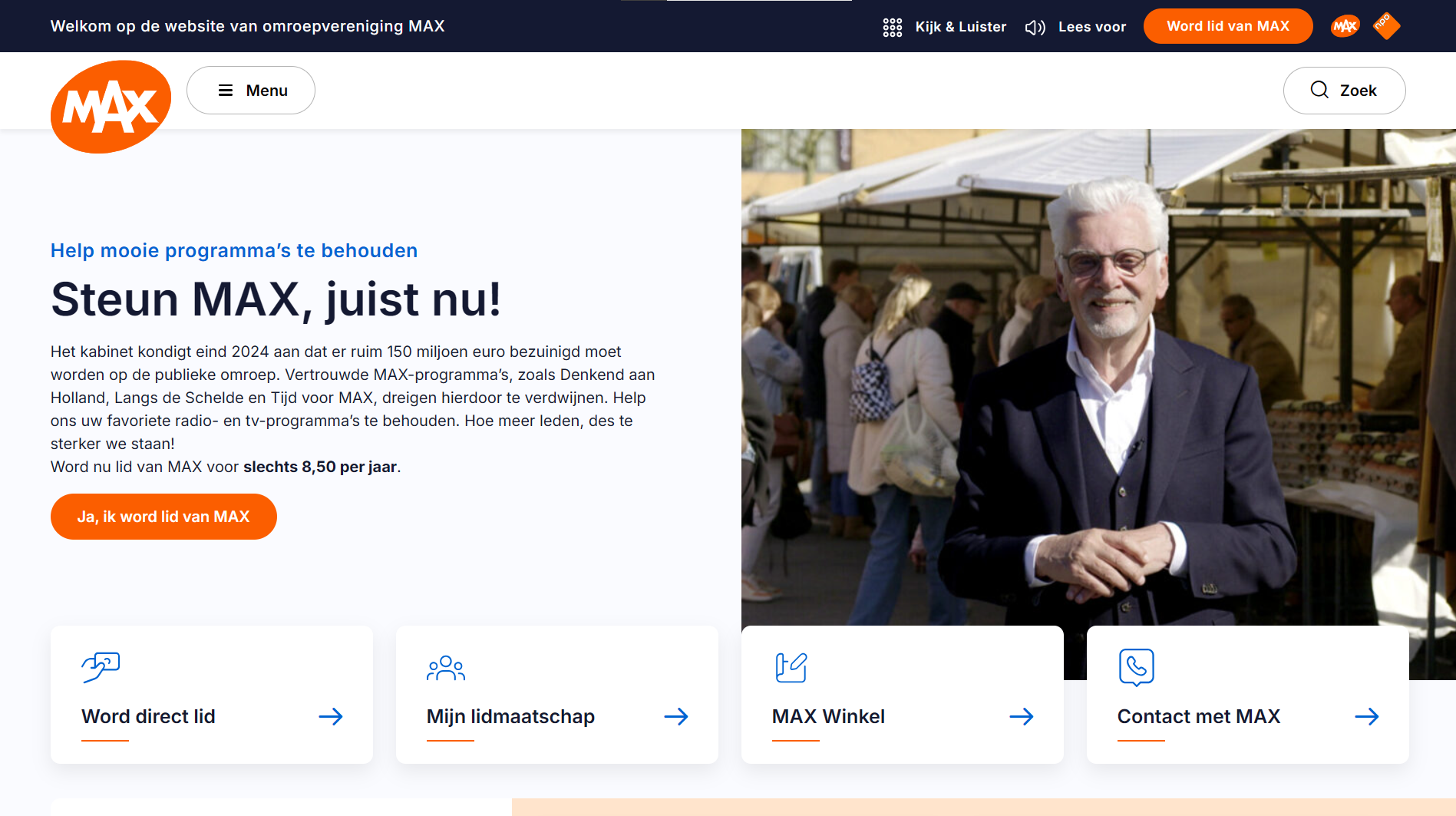Click the arrow on Contact met MAX card
The width and height of the screenshot is (1456, 816).
(1367, 717)
